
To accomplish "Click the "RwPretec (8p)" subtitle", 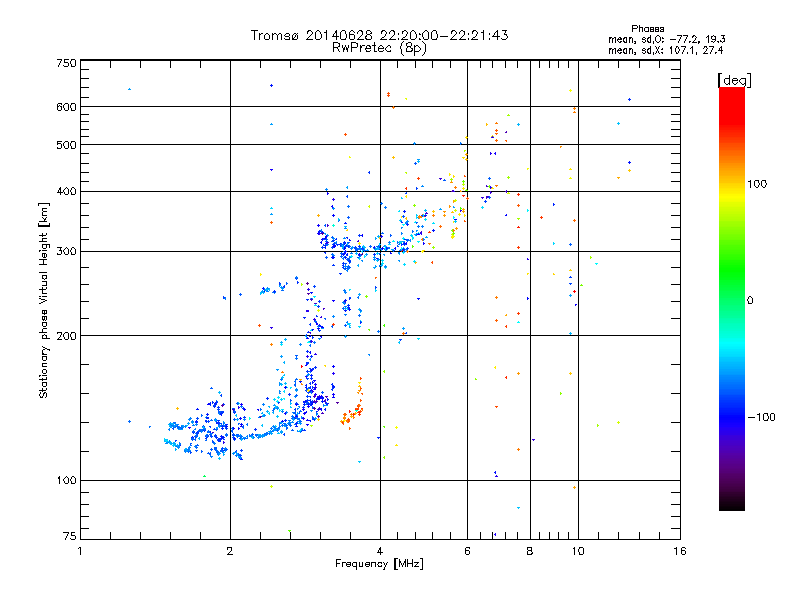I will pyautogui.click(x=379, y=48).
